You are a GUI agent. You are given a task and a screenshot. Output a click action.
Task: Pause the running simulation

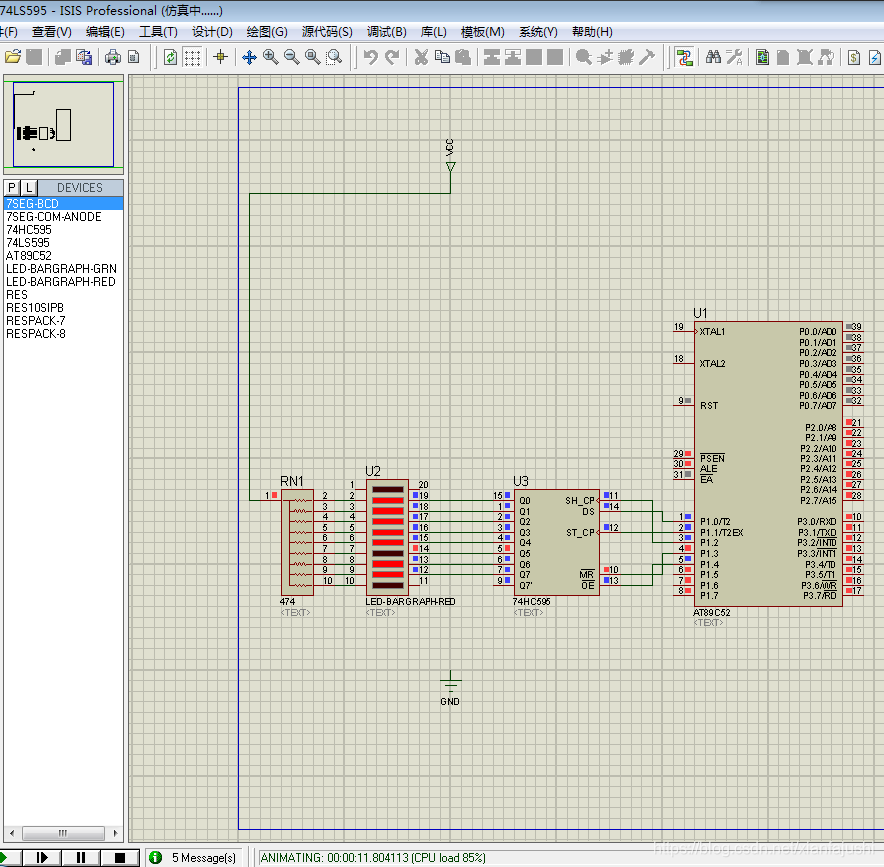[80, 857]
